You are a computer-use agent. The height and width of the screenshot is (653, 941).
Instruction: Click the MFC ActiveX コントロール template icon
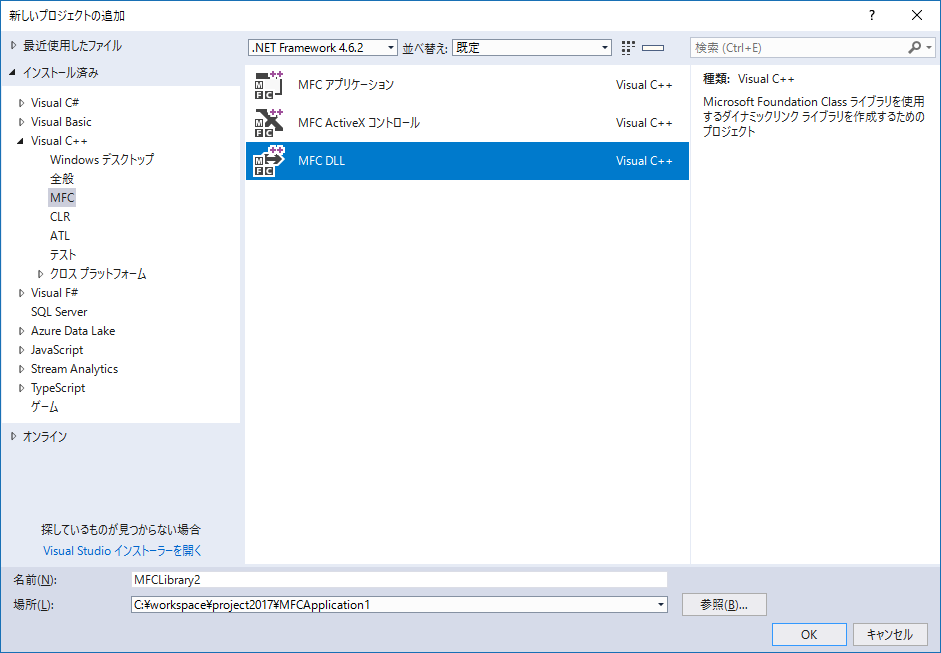[268, 122]
